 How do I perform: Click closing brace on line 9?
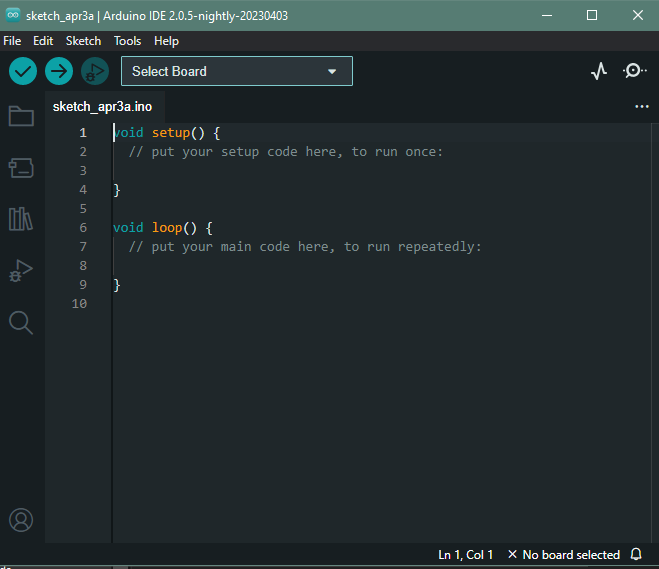tap(117, 285)
